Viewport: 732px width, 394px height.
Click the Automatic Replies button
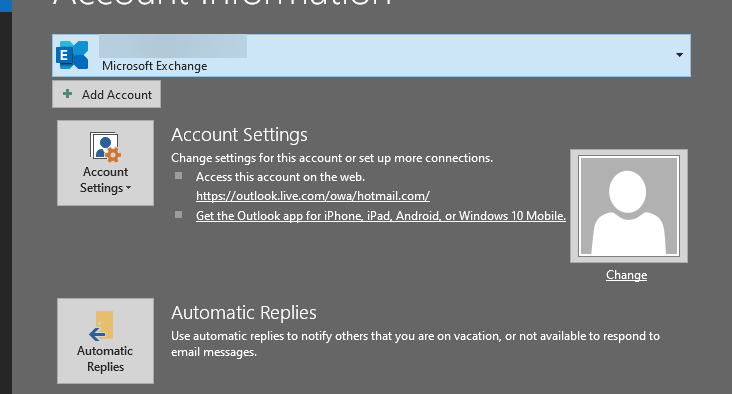106,341
